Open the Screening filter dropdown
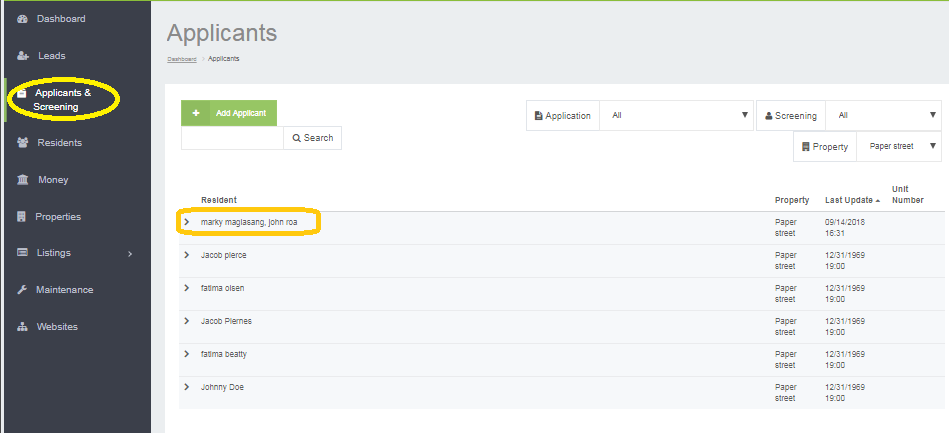This screenshot has height=433, width=949. [885, 116]
